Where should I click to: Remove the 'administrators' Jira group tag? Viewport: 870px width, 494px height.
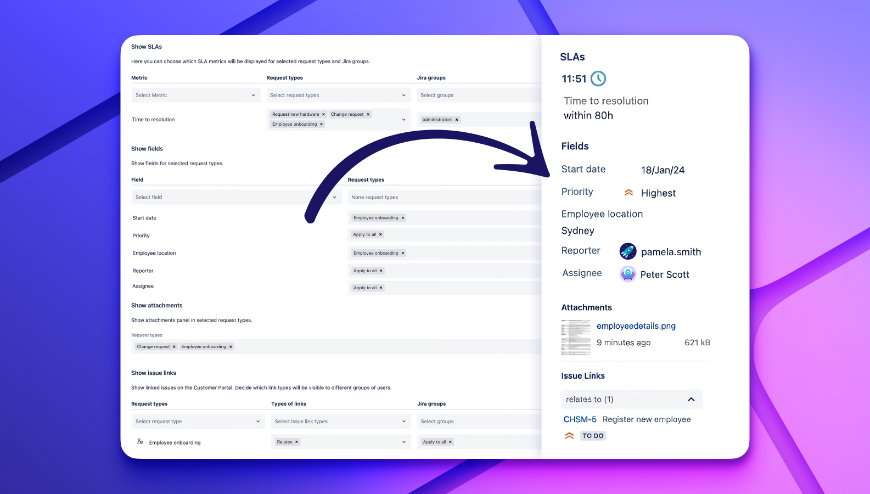pyautogui.click(x=457, y=119)
